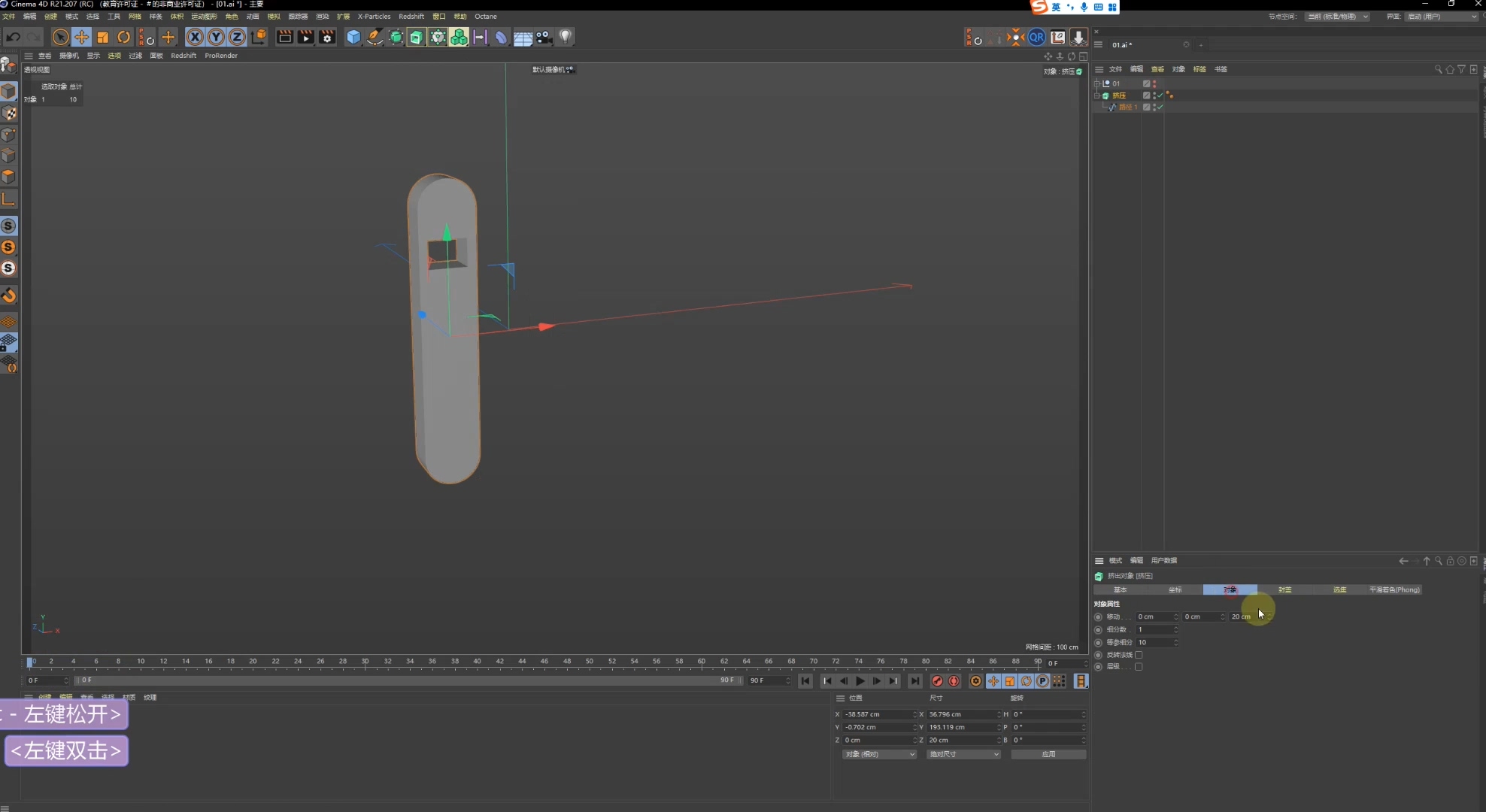Viewport: 1486px width, 812px height.
Task: Click the Camera object icon
Action: 544,37
